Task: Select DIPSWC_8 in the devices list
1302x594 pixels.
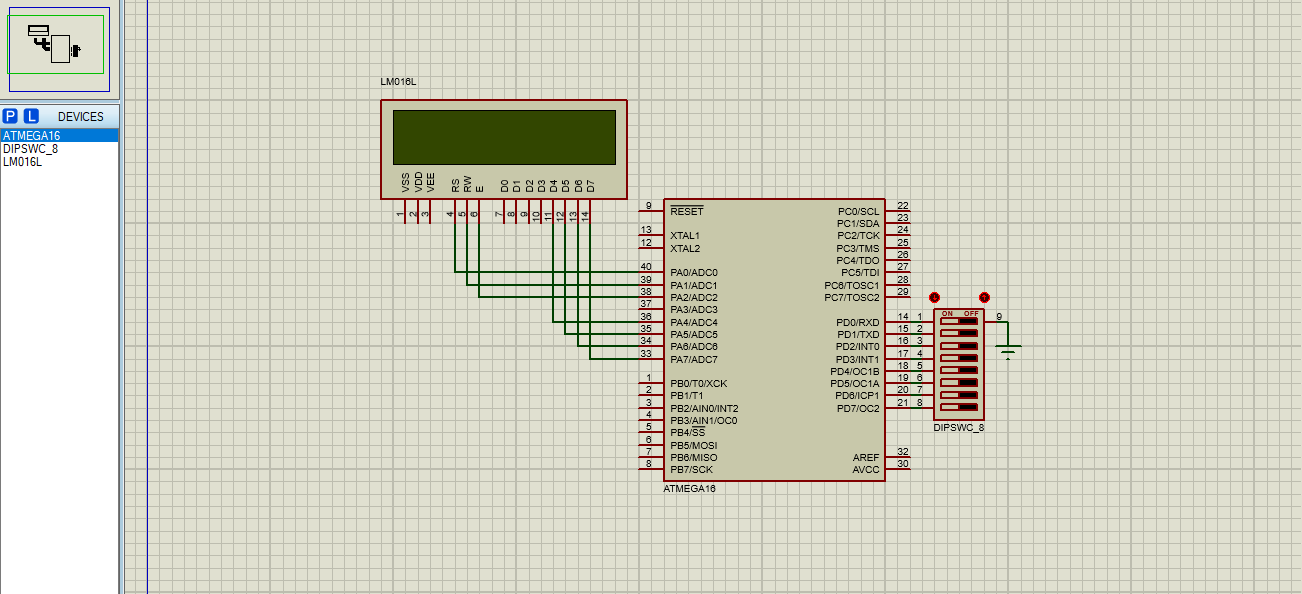Action: [x=31, y=149]
